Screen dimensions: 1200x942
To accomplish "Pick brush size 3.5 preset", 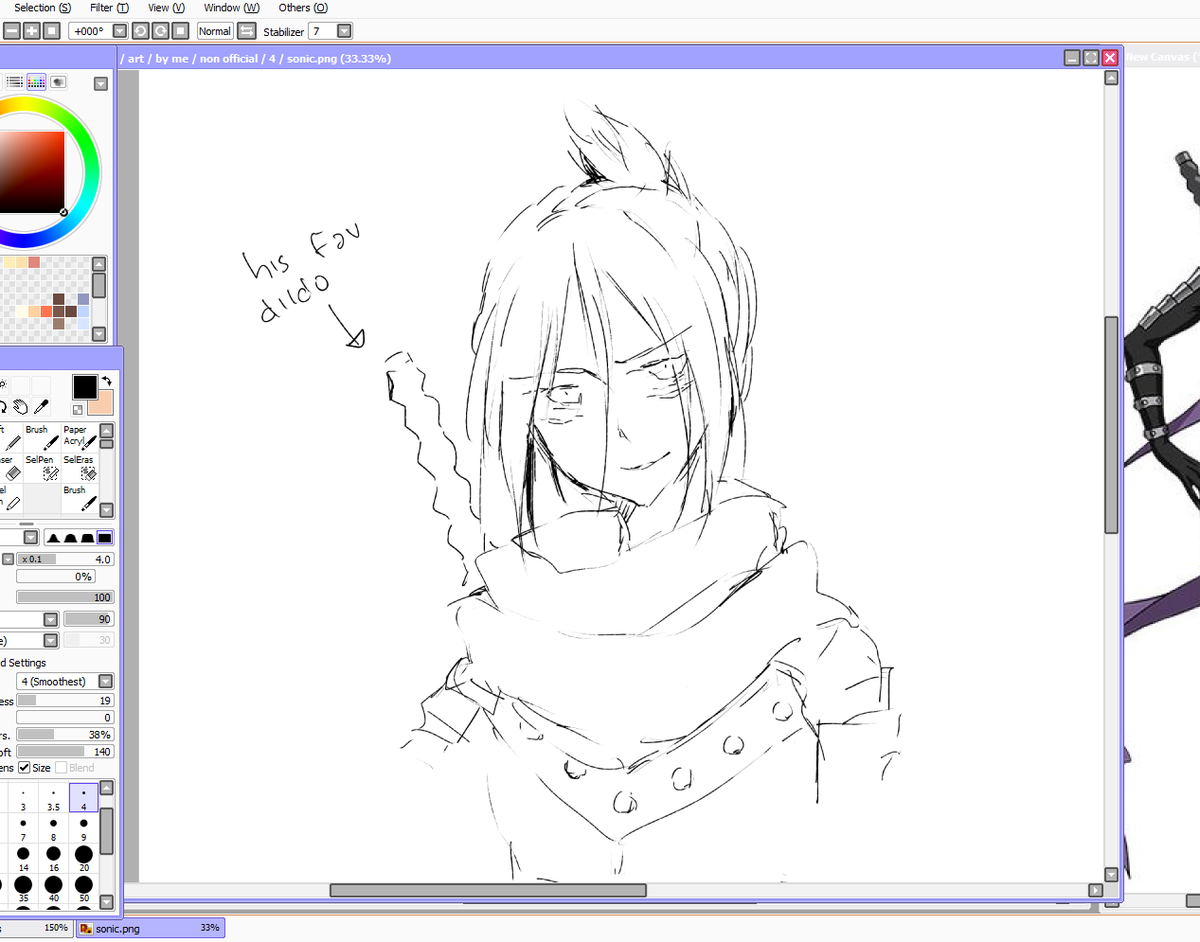I will coord(53,798).
